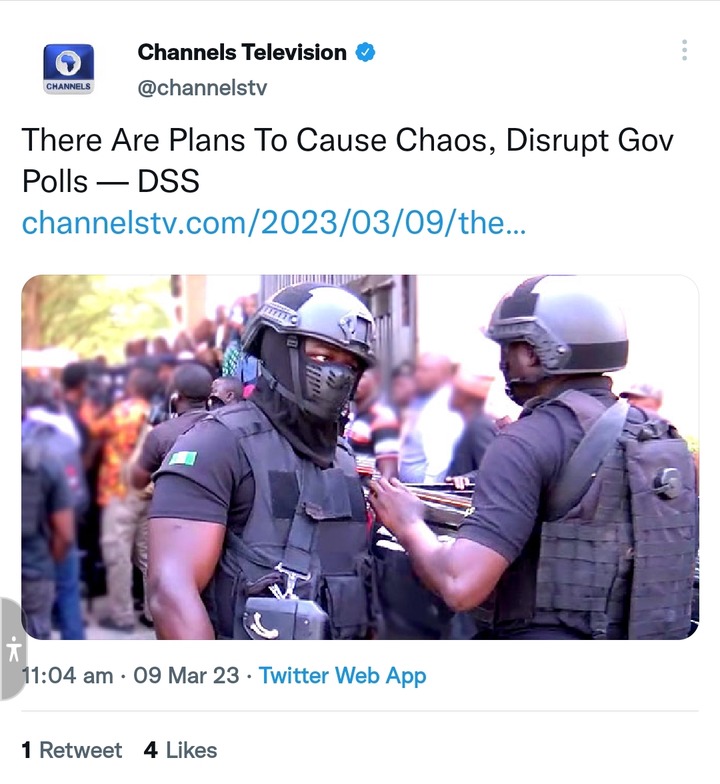Image resolution: width=720 pixels, height=784 pixels.
Task: Click the CHANNELS wordmark under the logo globe
Action: 68,86
